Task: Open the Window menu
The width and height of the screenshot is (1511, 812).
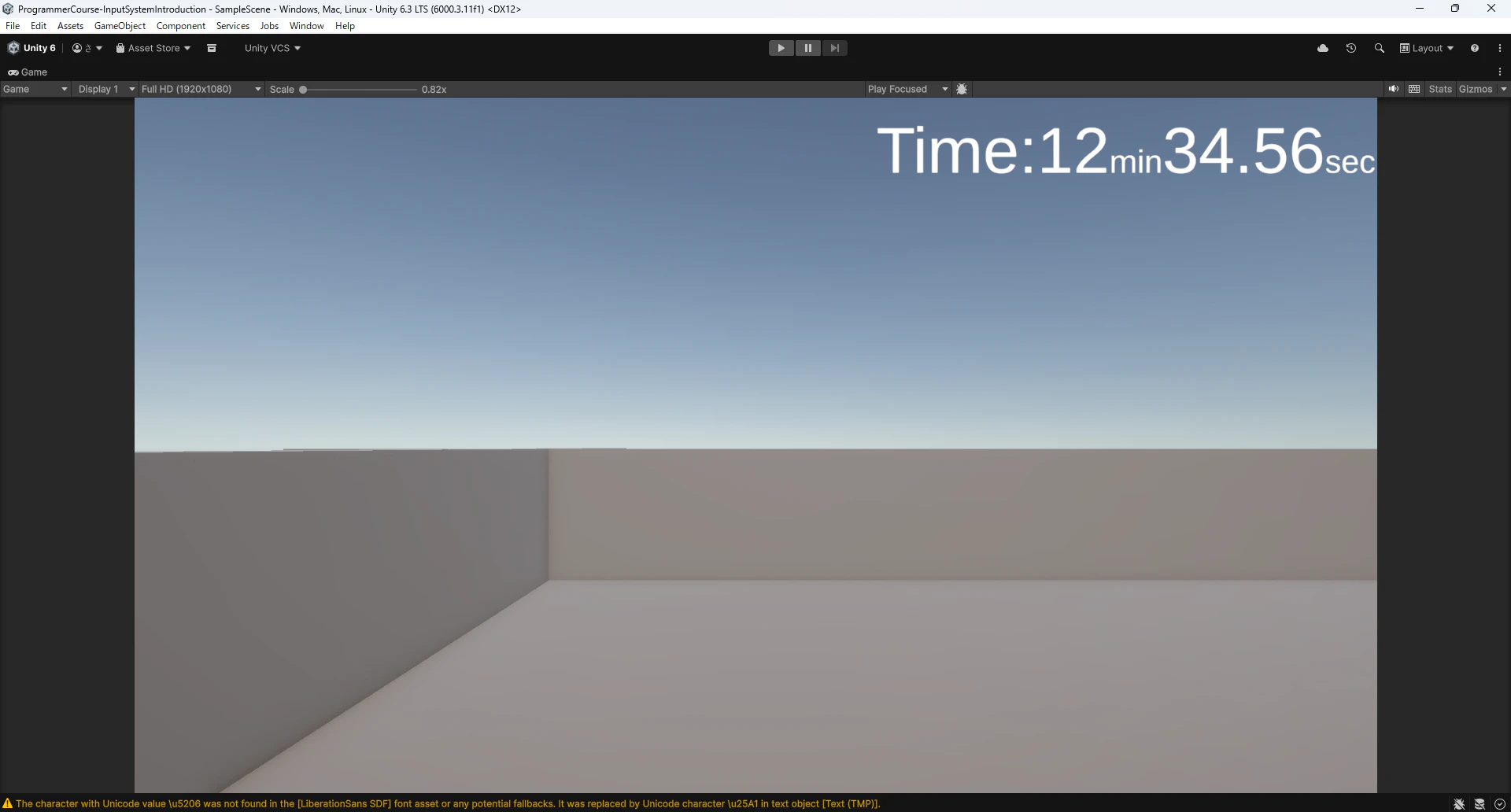Action: point(306,26)
